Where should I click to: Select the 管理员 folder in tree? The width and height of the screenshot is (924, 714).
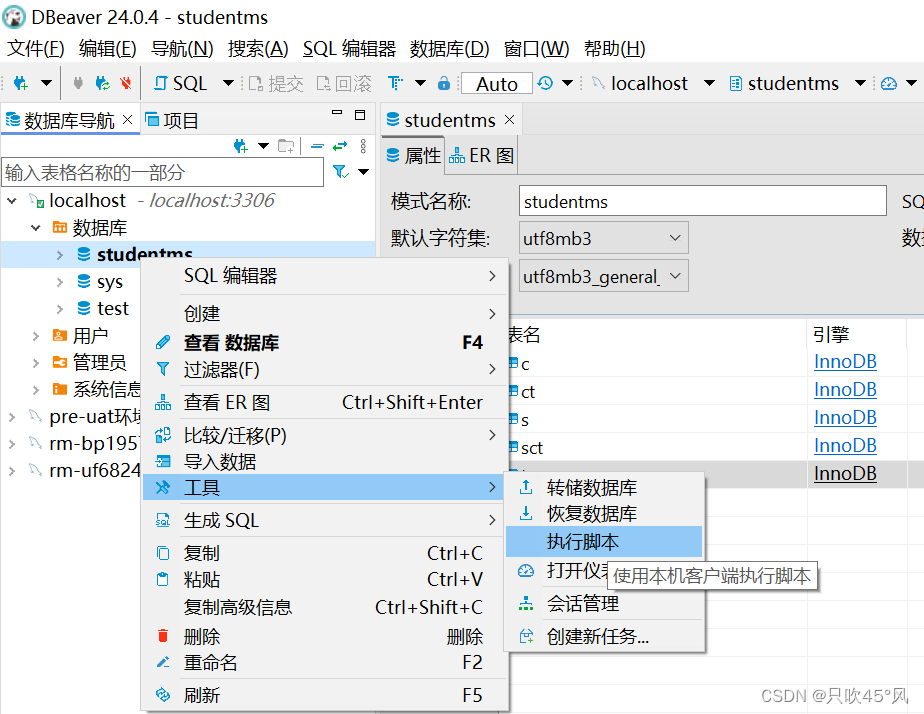point(99,362)
